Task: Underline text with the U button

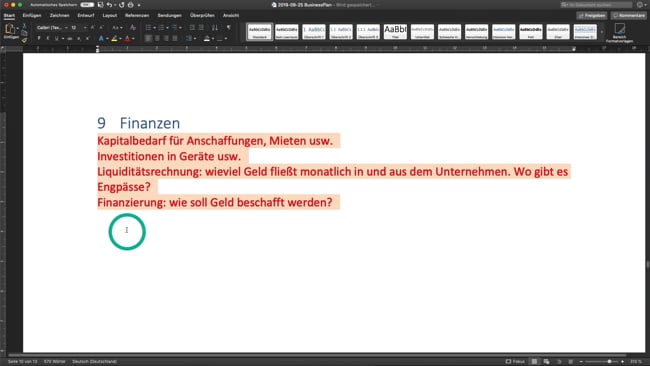Action: tap(57, 39)
